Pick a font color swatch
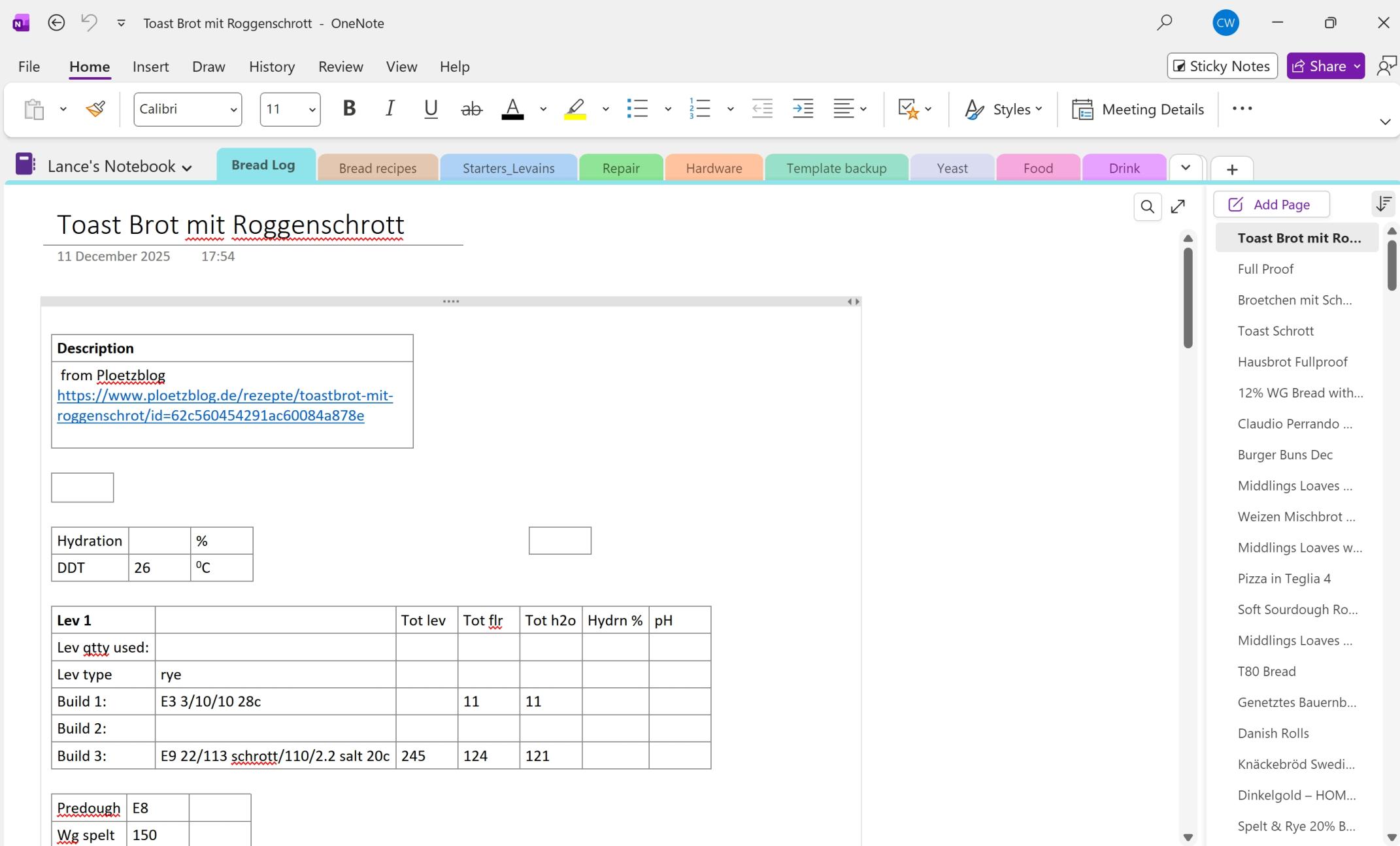The width and height of the screenshot is (1400, 846). (x=512, y=108)
